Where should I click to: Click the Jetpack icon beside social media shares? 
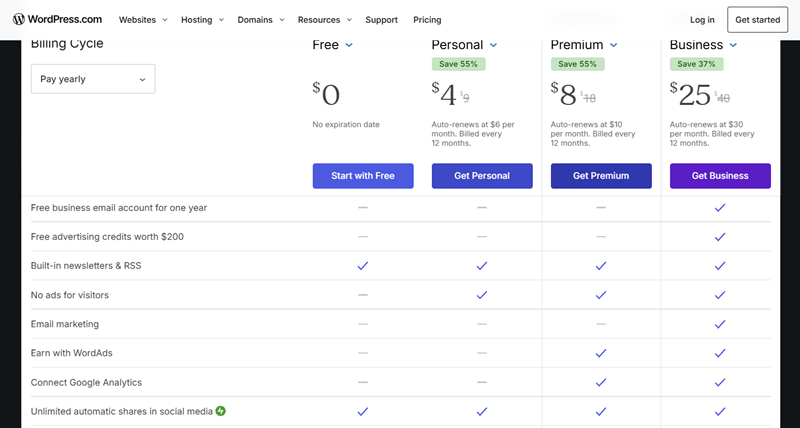(x=220, y=411)
